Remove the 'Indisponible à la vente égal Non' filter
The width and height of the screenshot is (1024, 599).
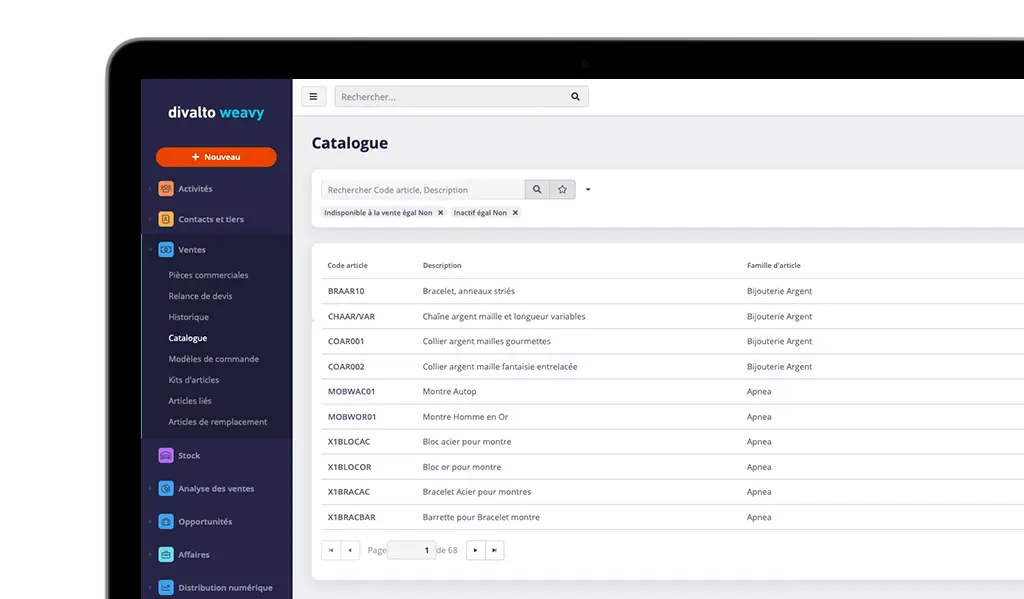[x=441, y=213]
